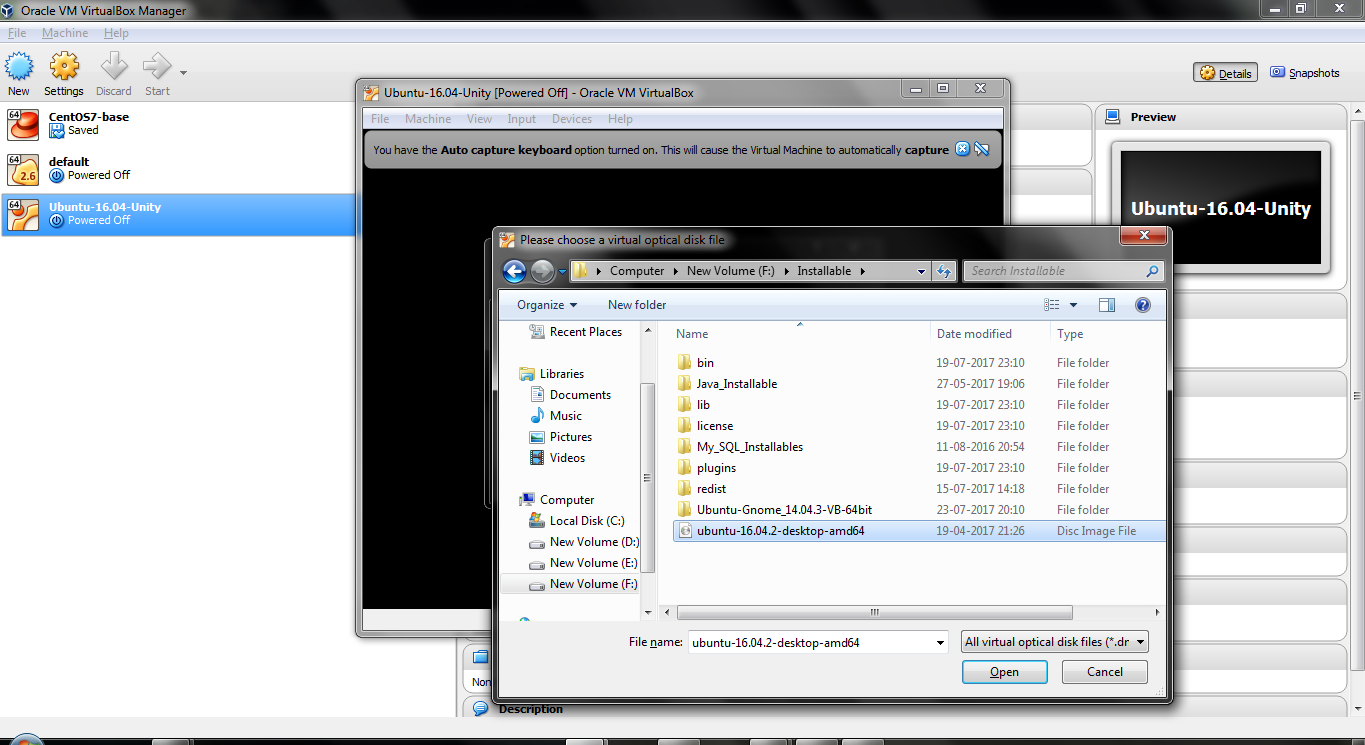This screenshot has height=745, width=1365.
Task: Select Documents library
Action: (569, 395)
